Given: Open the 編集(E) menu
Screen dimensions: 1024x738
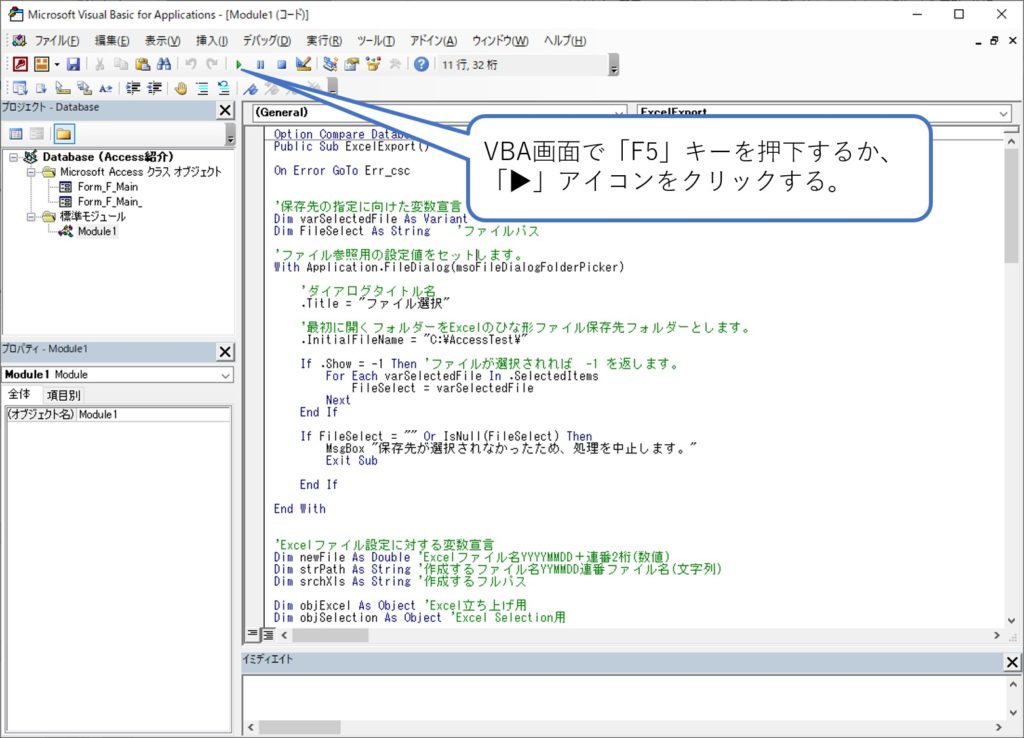Looking at the screenshot, I should pos(112,40).
